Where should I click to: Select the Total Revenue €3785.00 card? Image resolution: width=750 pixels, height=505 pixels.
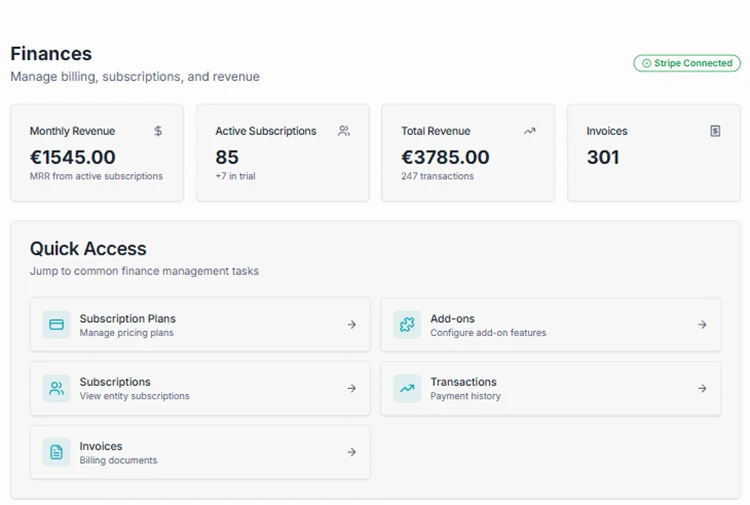click(x=468, y=154)
